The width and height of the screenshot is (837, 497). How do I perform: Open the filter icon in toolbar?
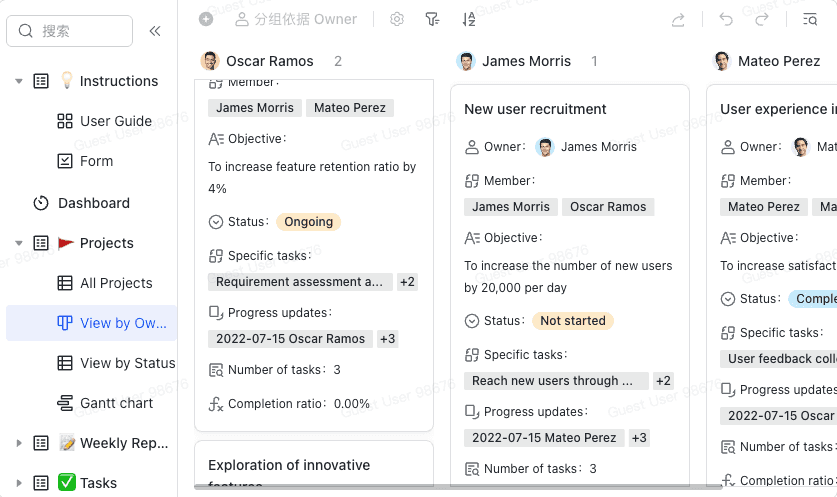pos(432,19)
